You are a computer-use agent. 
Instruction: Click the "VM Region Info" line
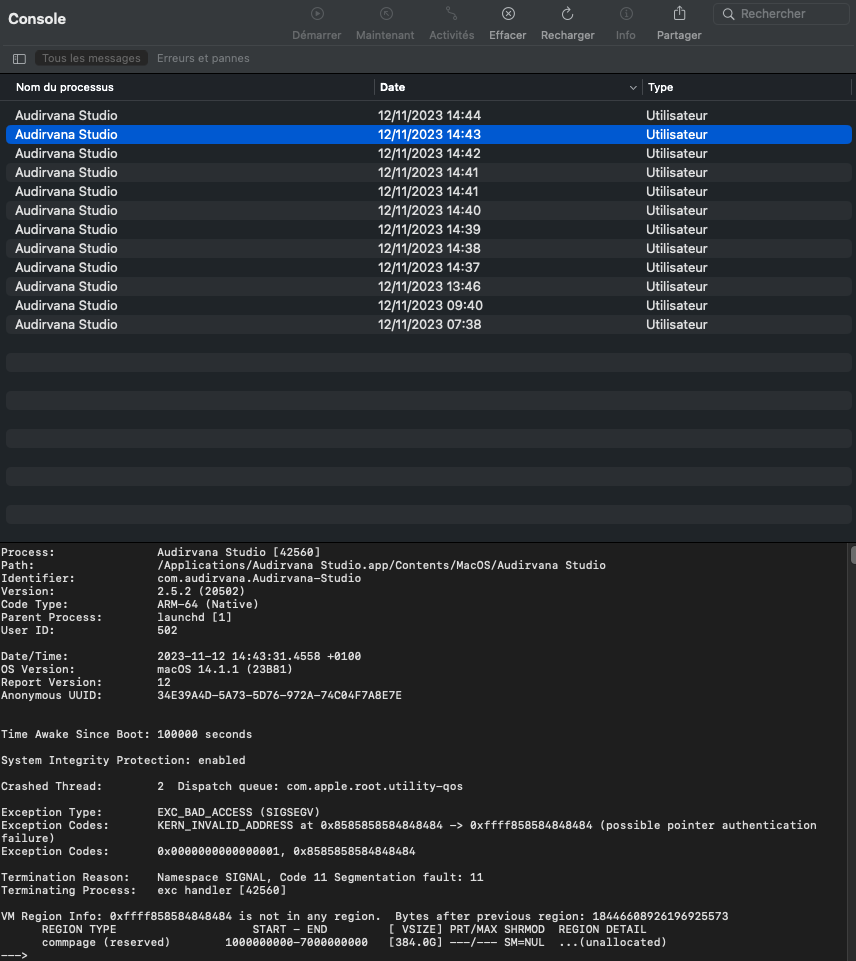pyautogui.click(x=365, y=916)
